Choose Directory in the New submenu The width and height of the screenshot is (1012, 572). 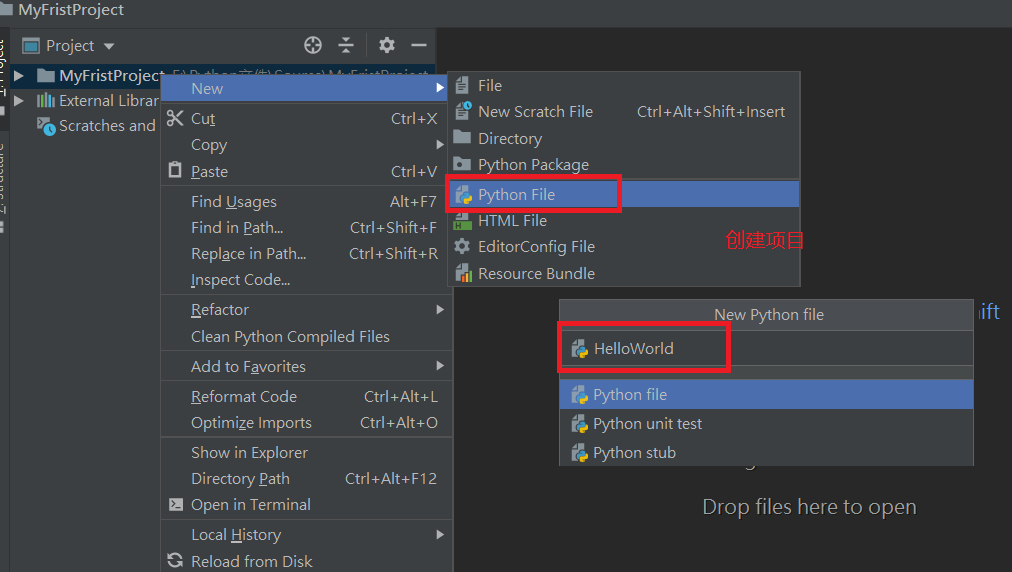pyautogui.click(x=509, y=139)
